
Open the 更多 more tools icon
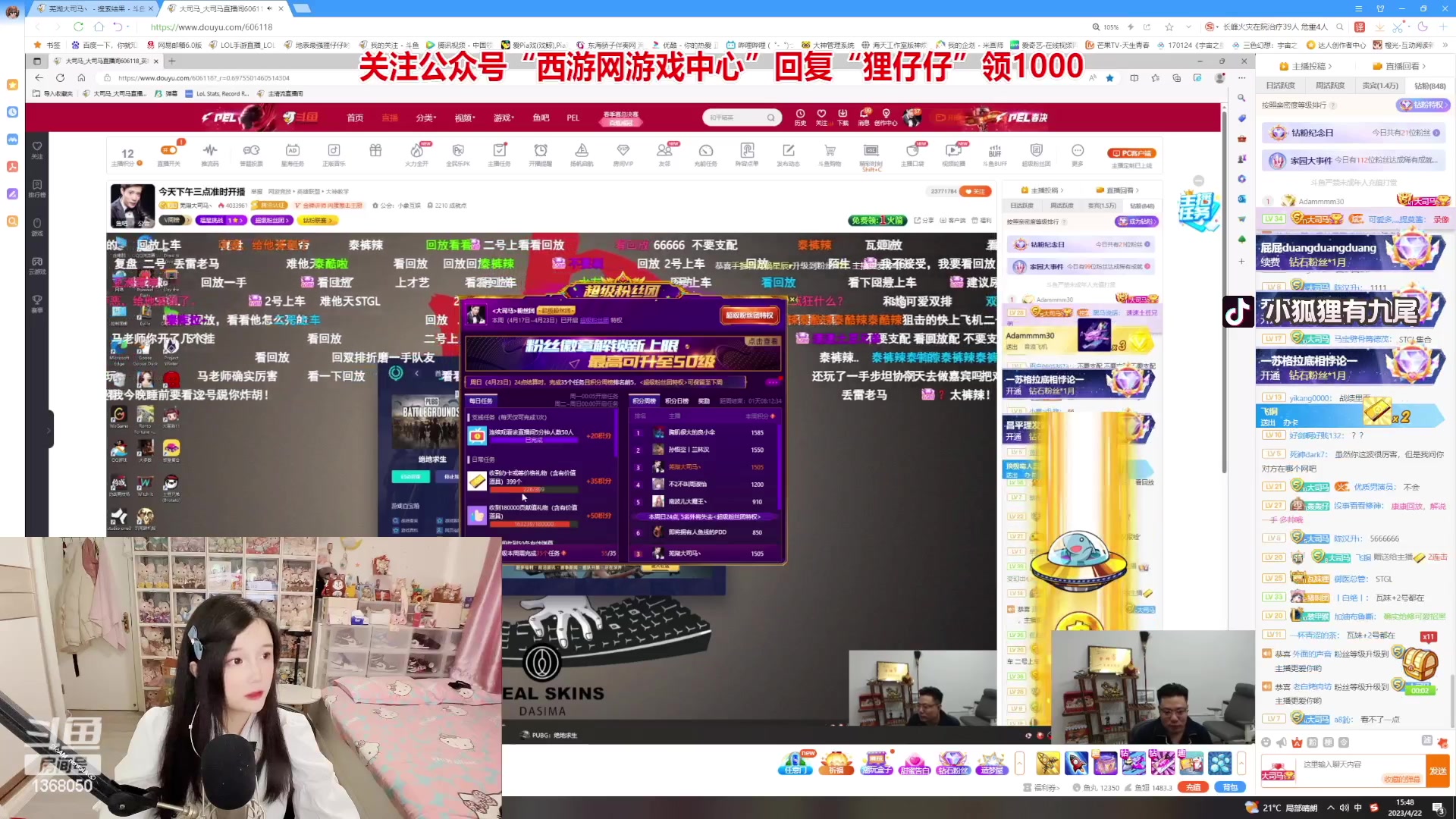tap(1078, 154)
